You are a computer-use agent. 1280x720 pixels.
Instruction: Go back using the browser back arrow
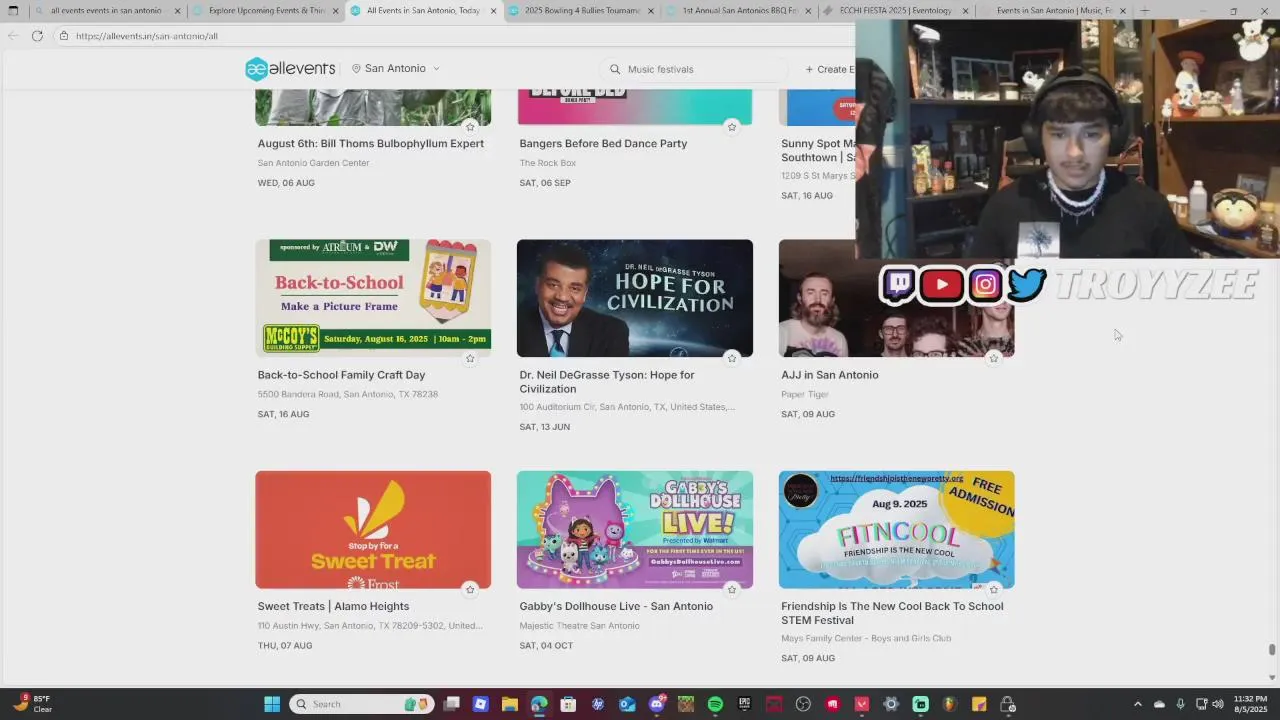pyautogui.click(x=12, y=35)
